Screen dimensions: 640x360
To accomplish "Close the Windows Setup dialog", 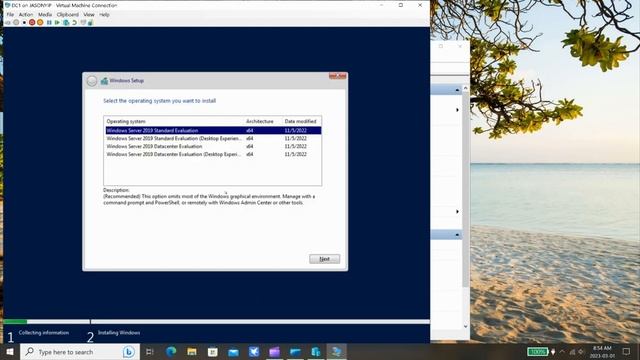I will tap(338, 76).
